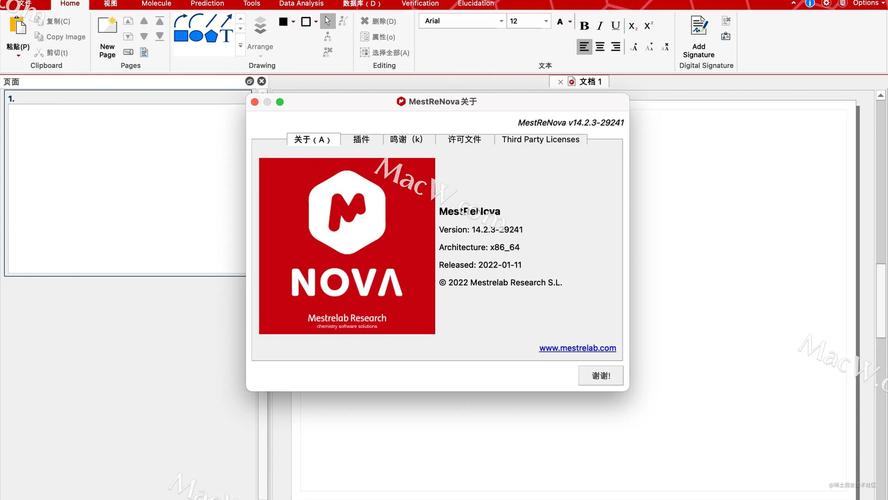Close the 页面 pages panel

point(262,81)
